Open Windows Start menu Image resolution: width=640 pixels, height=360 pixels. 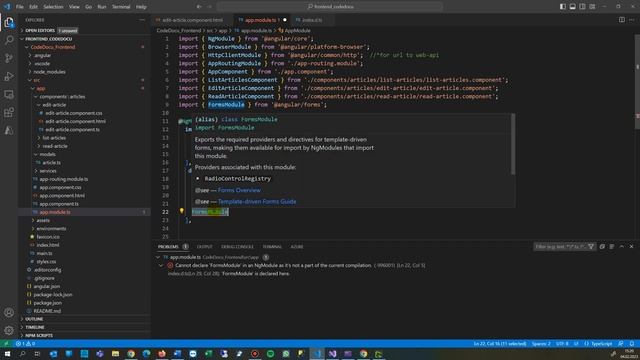coord(7,353)
